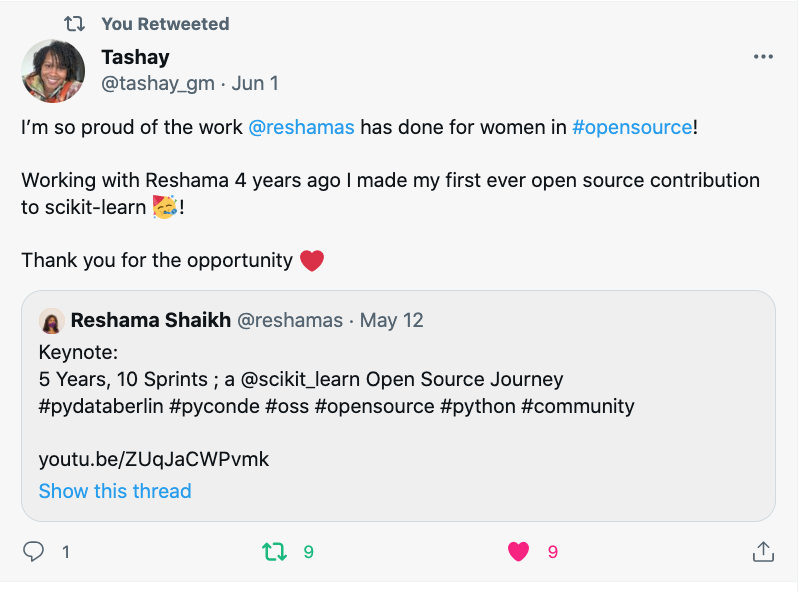Click Reshama Shaikh's small avatar
This screenshot has height=592, width=810.
52,321
